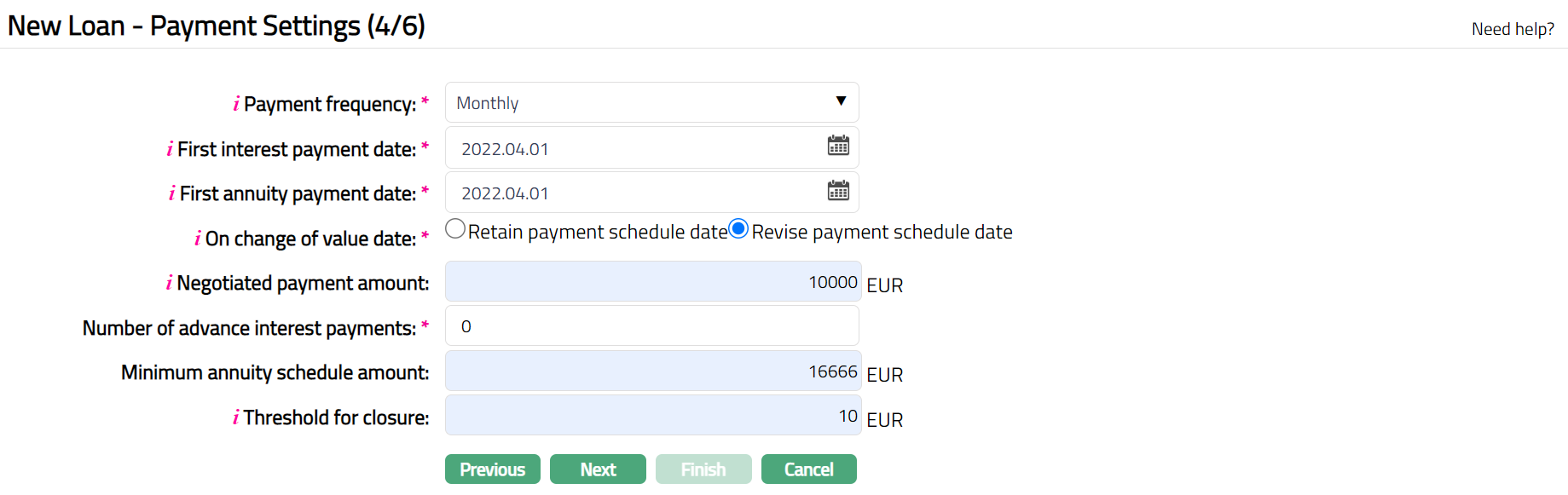Click info icon beside Negotiated payment amount
The height and width of the screenshot is (495, 1568).
(x=169, y=283)
